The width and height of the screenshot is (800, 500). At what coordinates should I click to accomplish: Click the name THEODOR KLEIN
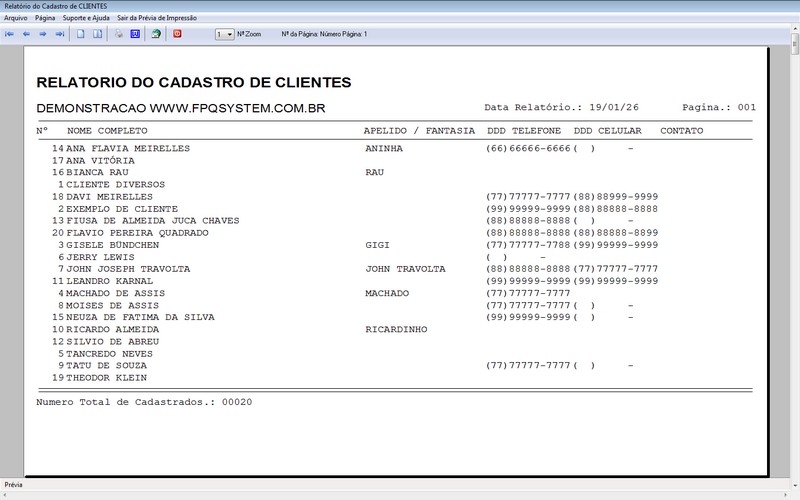[107, 378]
